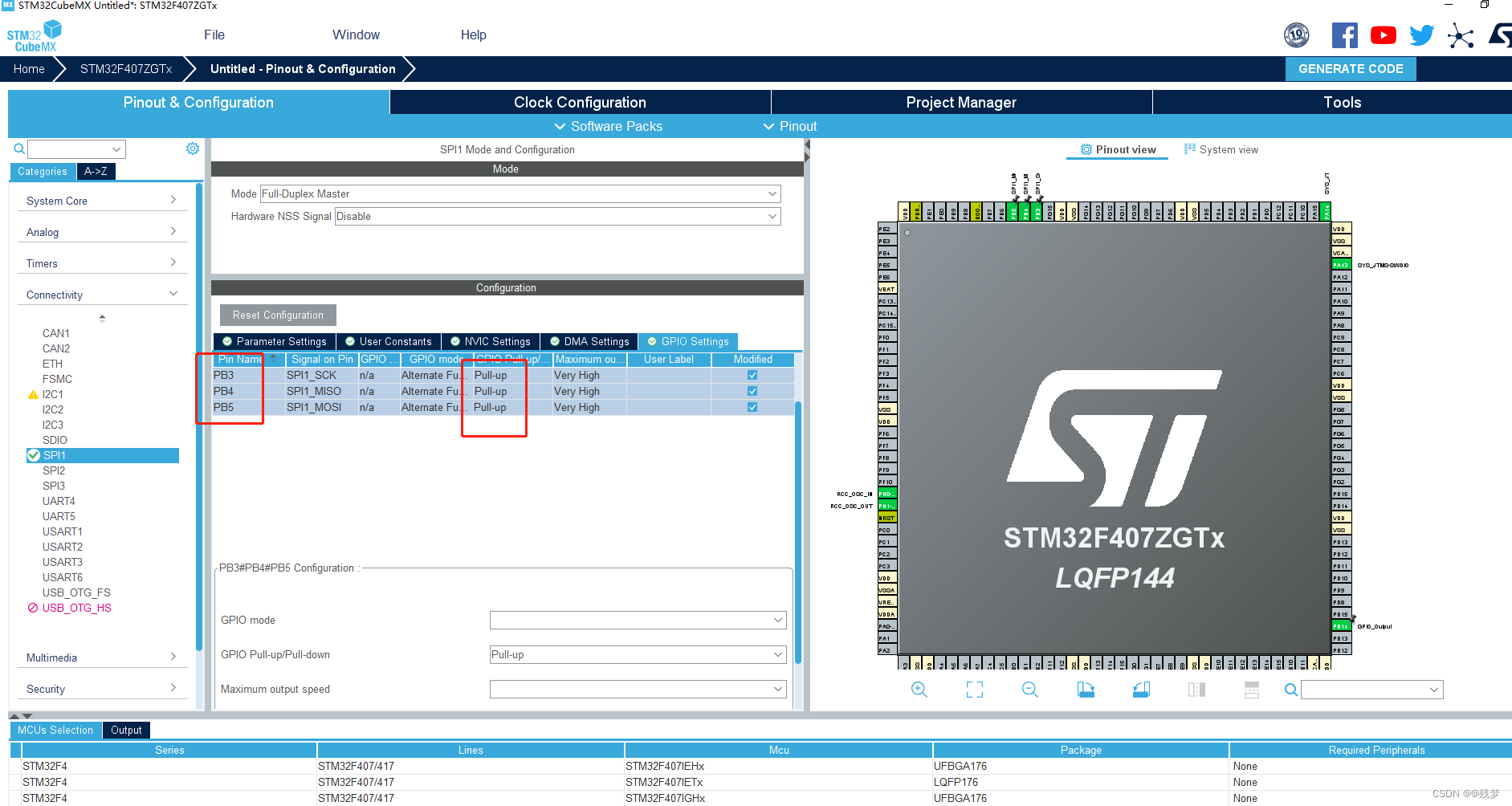
Task: Expand the Multimedia category
Action: 102,657
